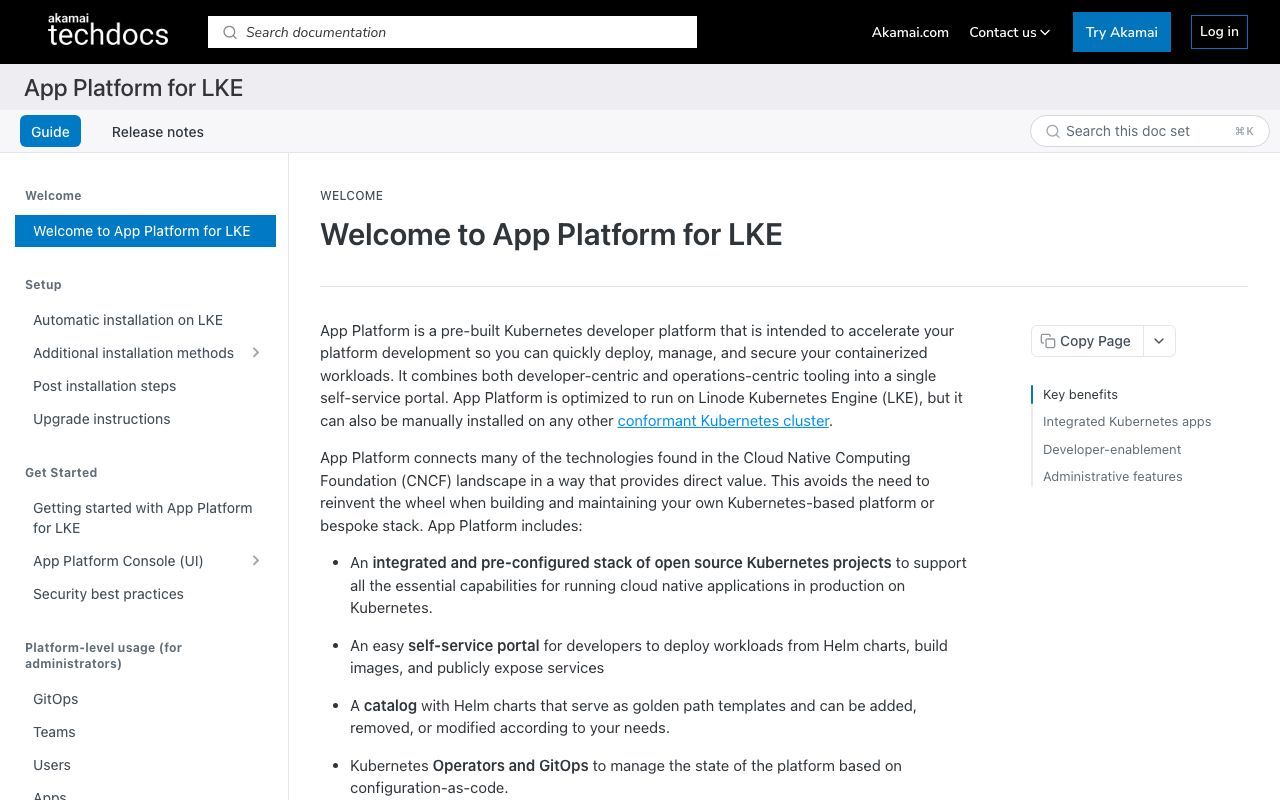This screenshot has height=800, width=1280.
Task: Click the ⌘K shortcut hint badge
Action: 1244,131
